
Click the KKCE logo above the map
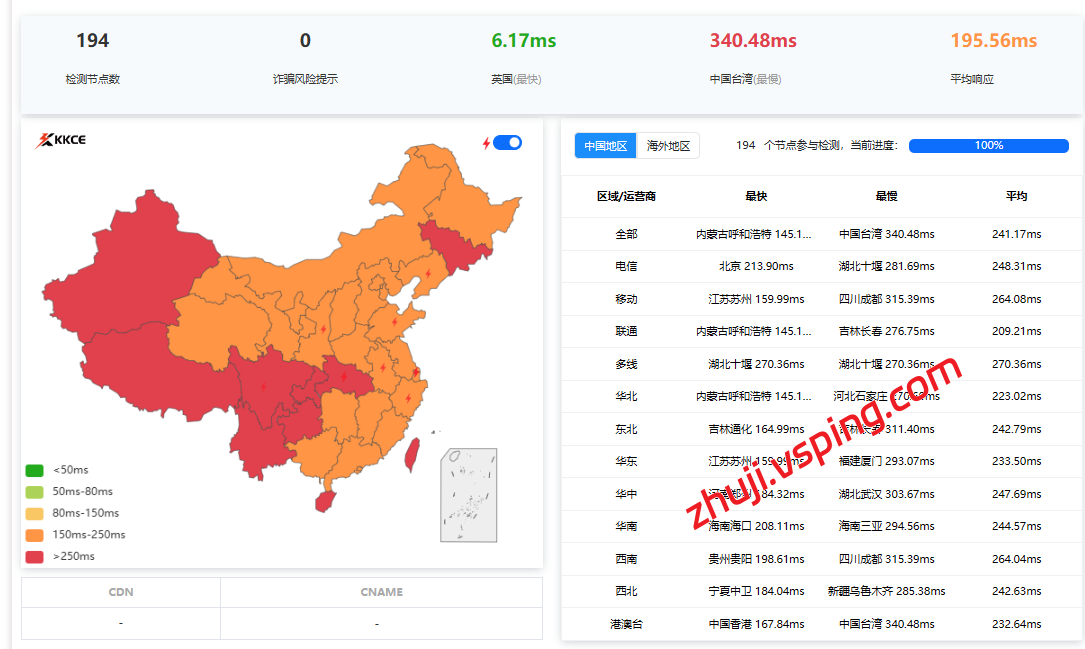tap(61, 140)
